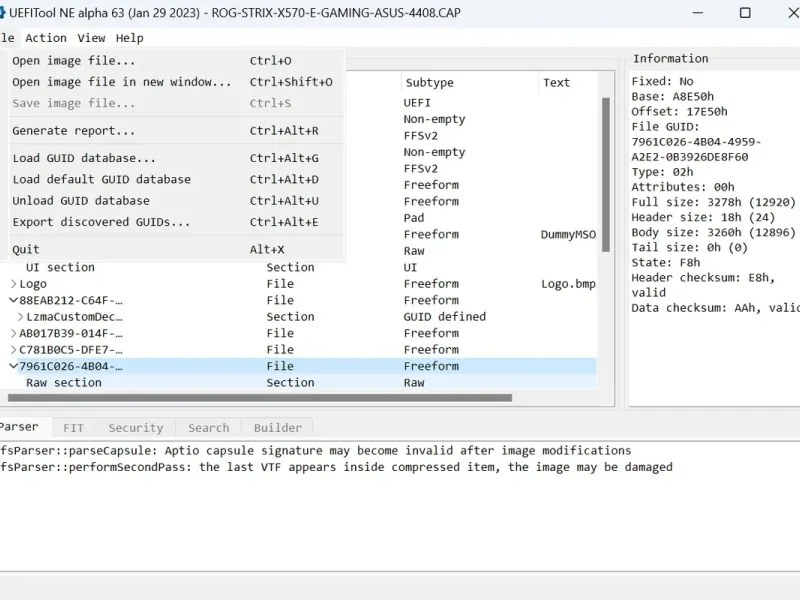This screenshot has height=600, width=800.
Task: Maximize the UEFITool window
Action: tap(745, 12)
